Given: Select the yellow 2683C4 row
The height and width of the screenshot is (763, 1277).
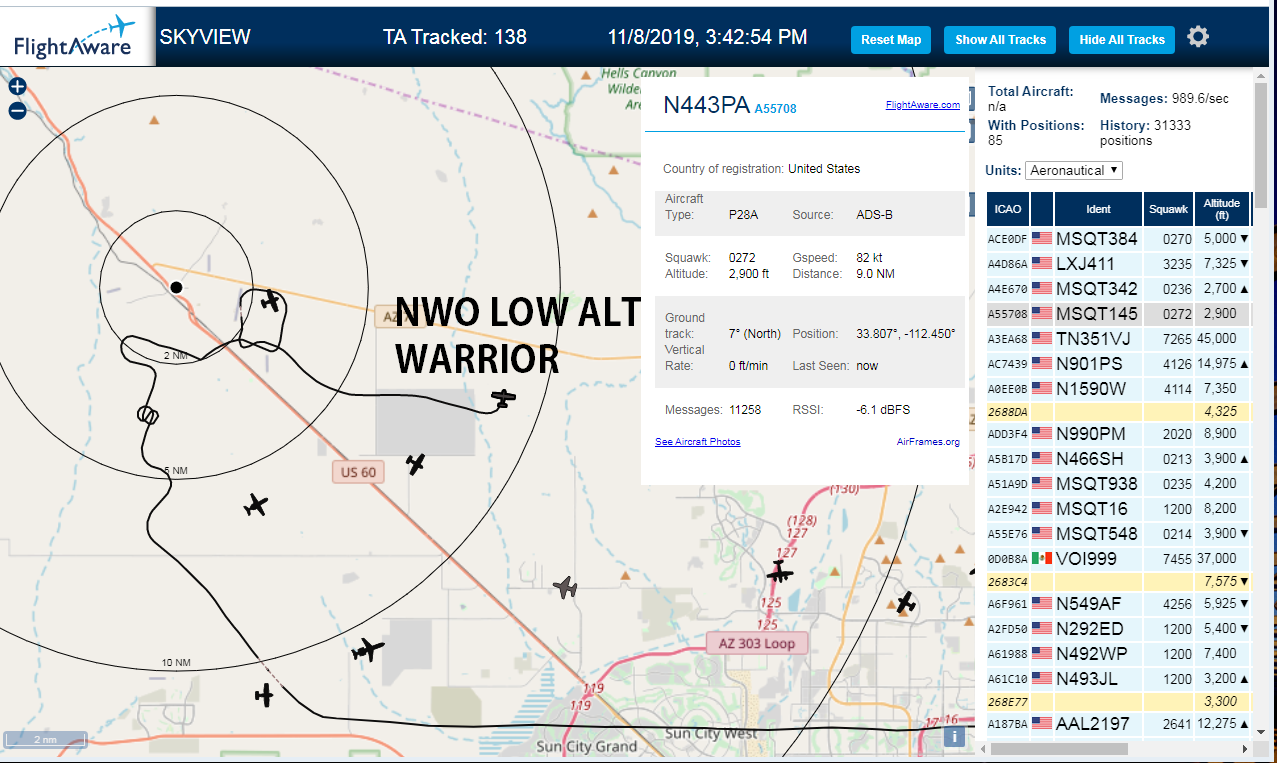Looking at the screenshot, I should 1118,581.
